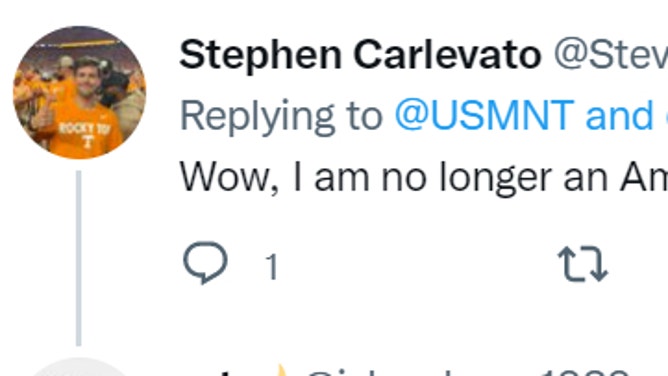
Task: Open the tweet starting "Wow, I am no longer"
Action: (424, 178)
